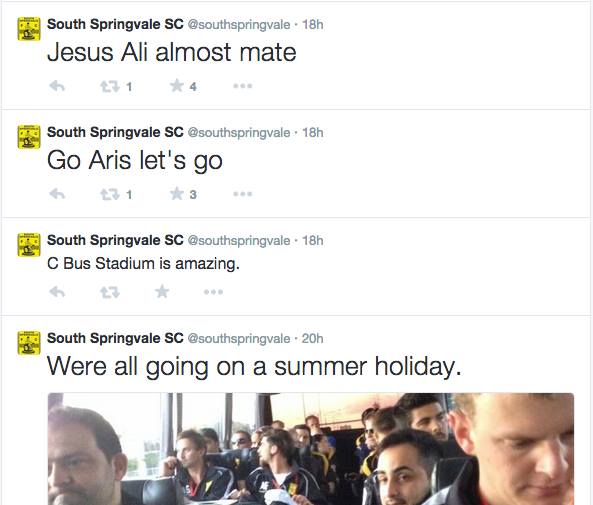593x505 pixels.
Task: Open the "Were all going on a summer holiday" tweet text
Action: pyautogui.click(x=254, y=366)
